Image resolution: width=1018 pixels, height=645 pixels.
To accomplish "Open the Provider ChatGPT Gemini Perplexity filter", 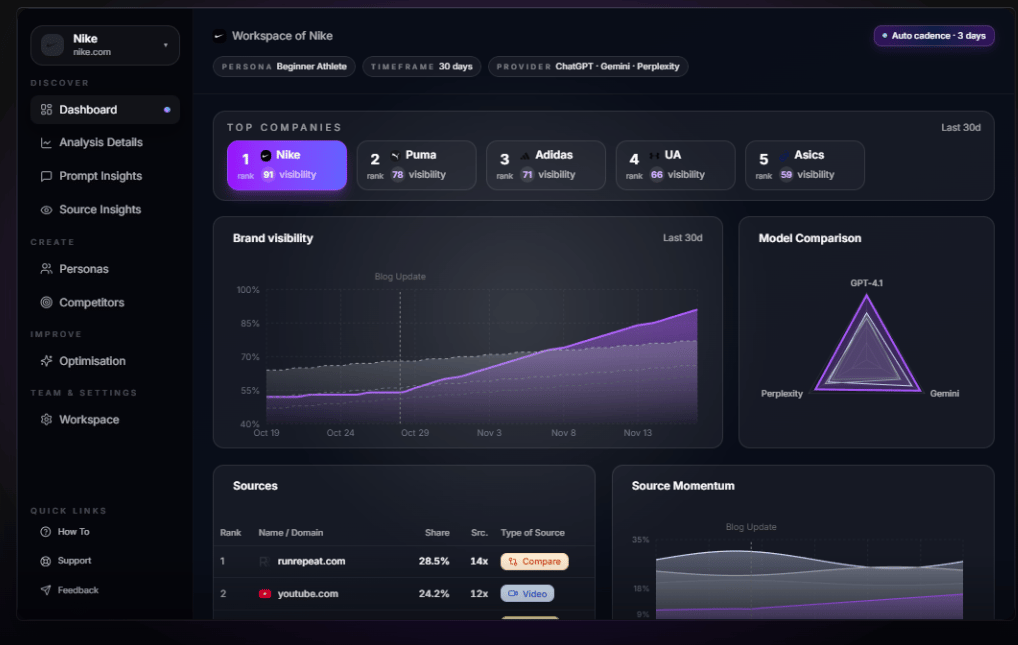I will click(588, 66).
